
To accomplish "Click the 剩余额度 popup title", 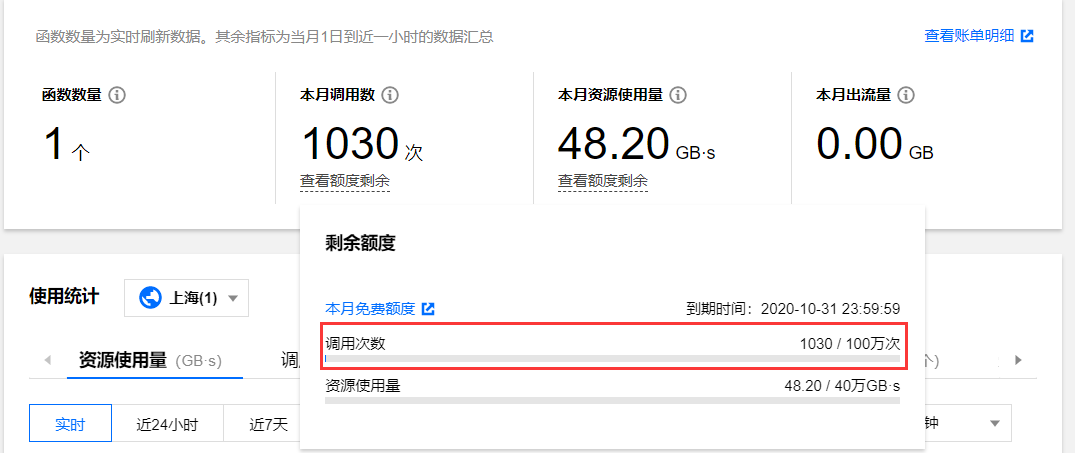I will (360, 243).
